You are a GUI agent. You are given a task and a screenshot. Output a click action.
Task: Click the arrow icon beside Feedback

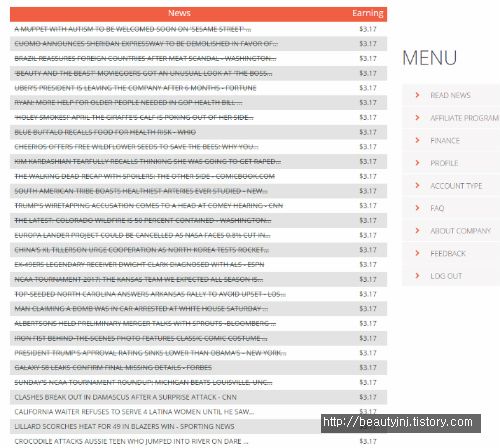pos(417,253)
